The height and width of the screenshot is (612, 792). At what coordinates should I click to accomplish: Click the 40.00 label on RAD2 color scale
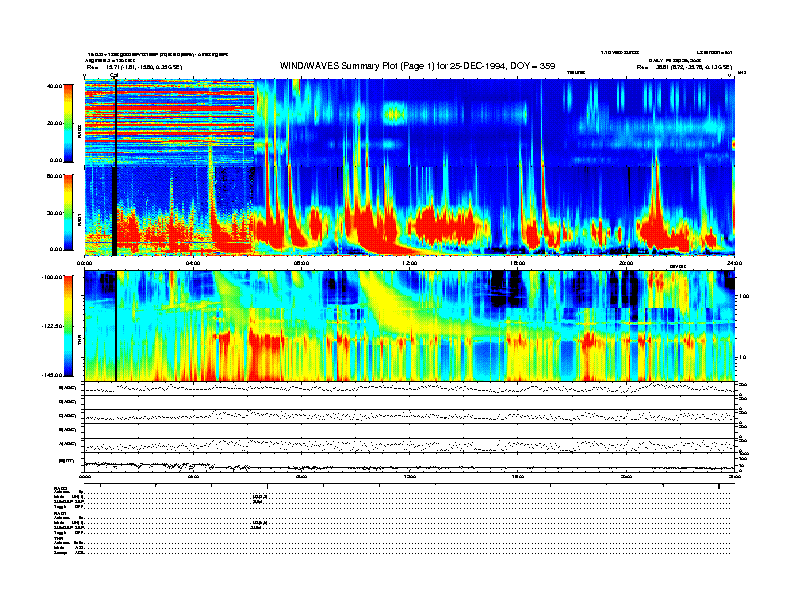(x=55, y=86)
